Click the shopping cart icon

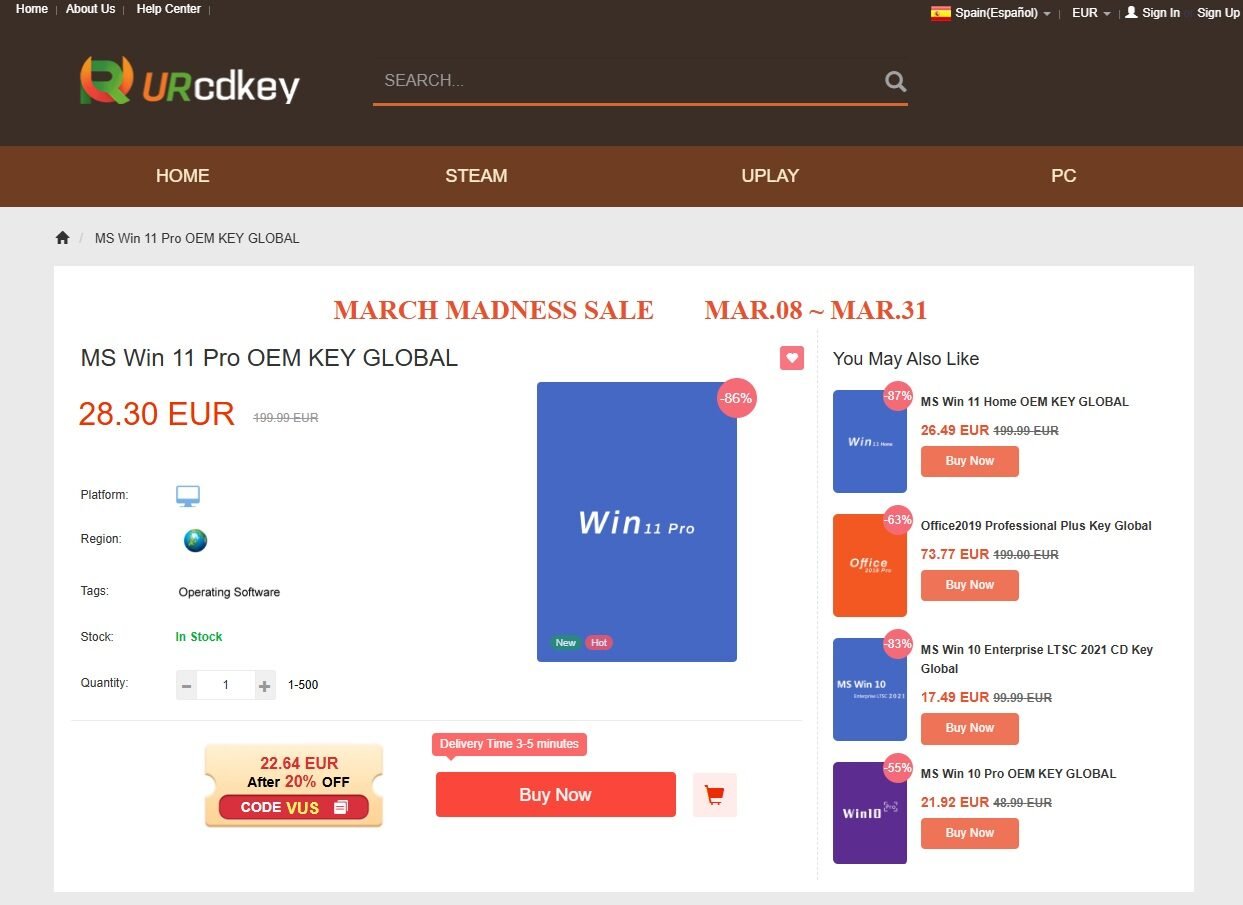tap(714, 795)
